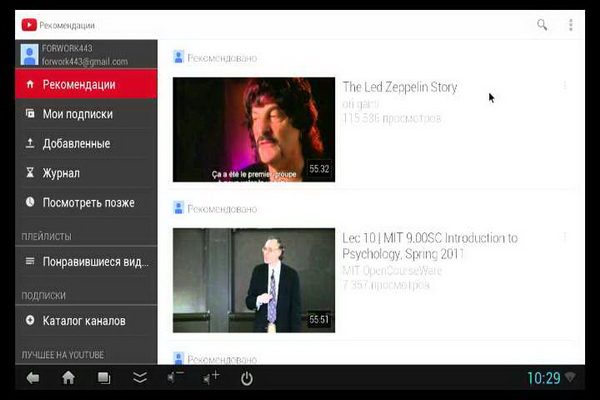600x400 pixels.
Task: Open the Журнал history item
Action: point(60,173)
